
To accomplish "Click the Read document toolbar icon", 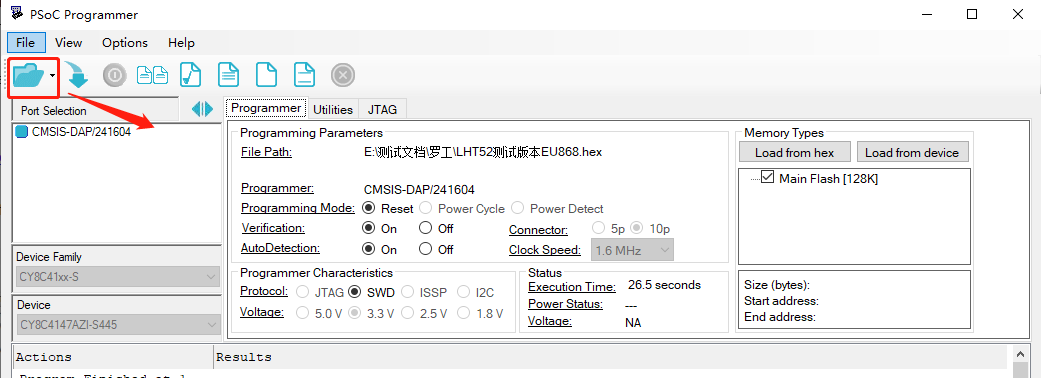I will [x=228, y=75].
